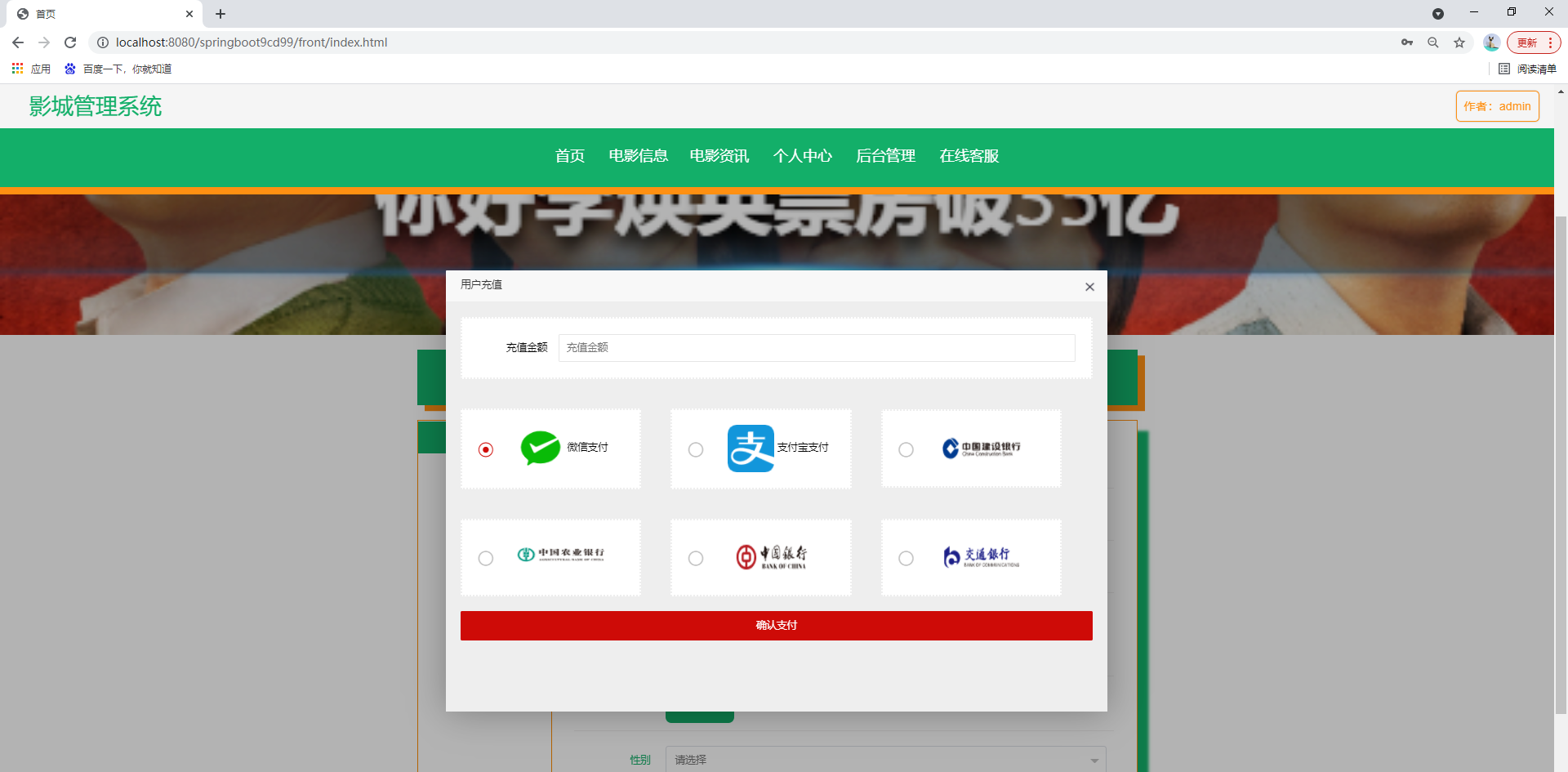Go back with browser back arrow
The image size is (1568, 772).
pyautogui.click(x=18, y=42)
